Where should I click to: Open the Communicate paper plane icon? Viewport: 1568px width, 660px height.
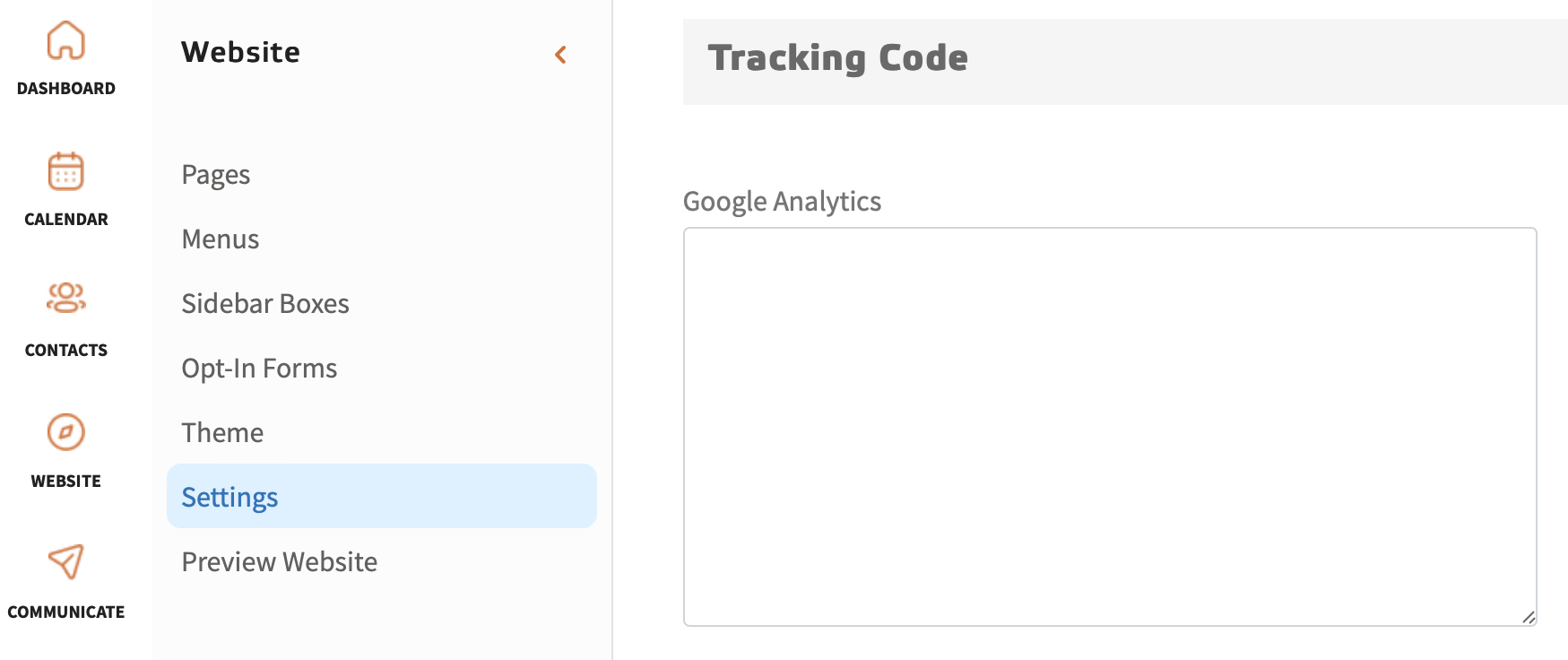(65, 562)
